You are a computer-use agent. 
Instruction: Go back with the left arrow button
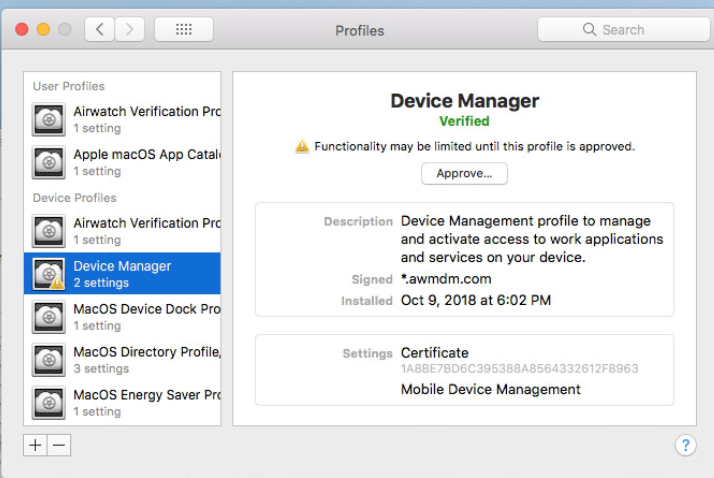pos(100,30)
